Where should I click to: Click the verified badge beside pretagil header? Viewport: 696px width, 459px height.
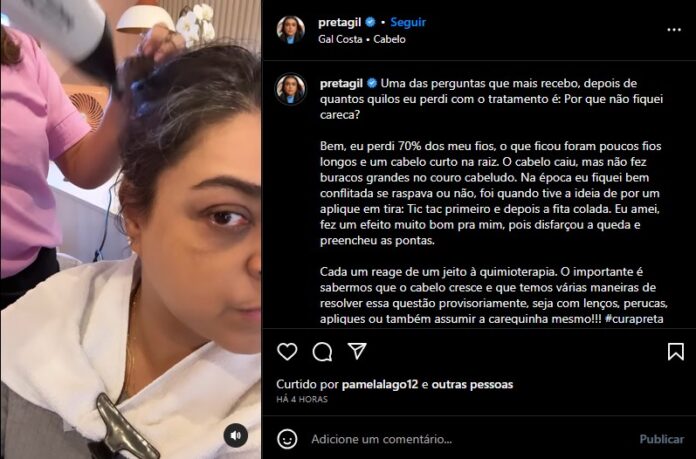[370, 22]
